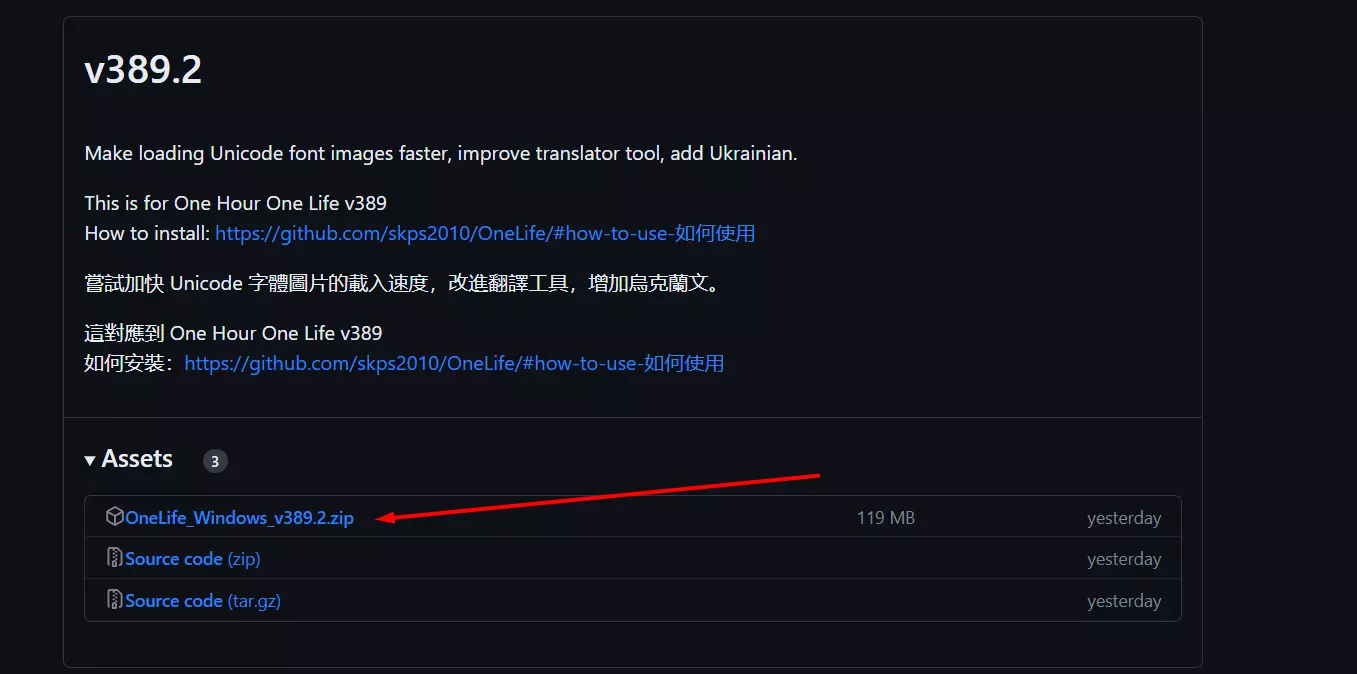Open the English How to install GitHub link

[x=485, y=233]
